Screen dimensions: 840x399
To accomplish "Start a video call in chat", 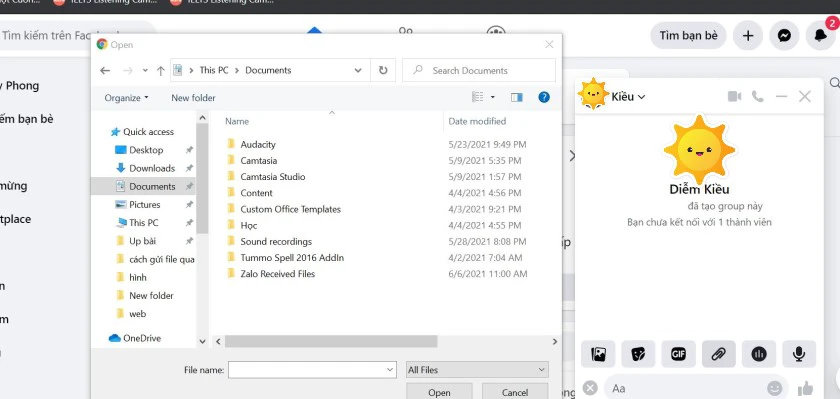I will [x=734, y=96].
